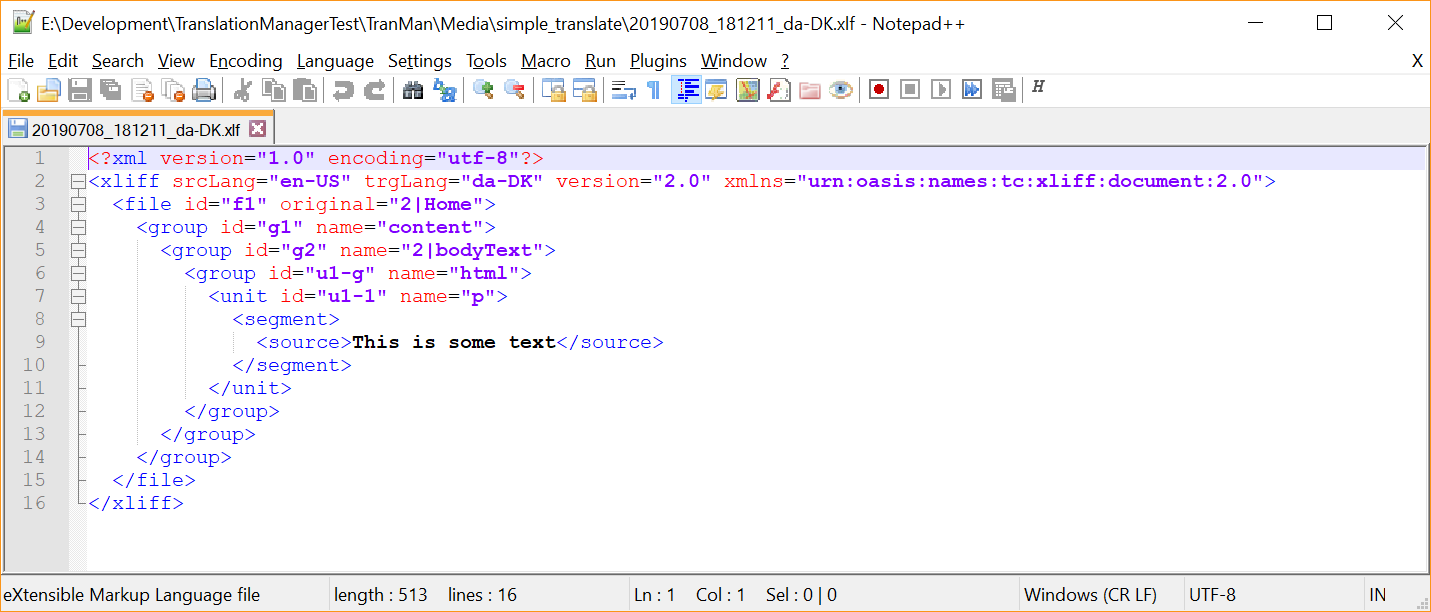The image size is (1431, 612).
Task: Click the Cut scissors icon
Action: pos(242,90)
